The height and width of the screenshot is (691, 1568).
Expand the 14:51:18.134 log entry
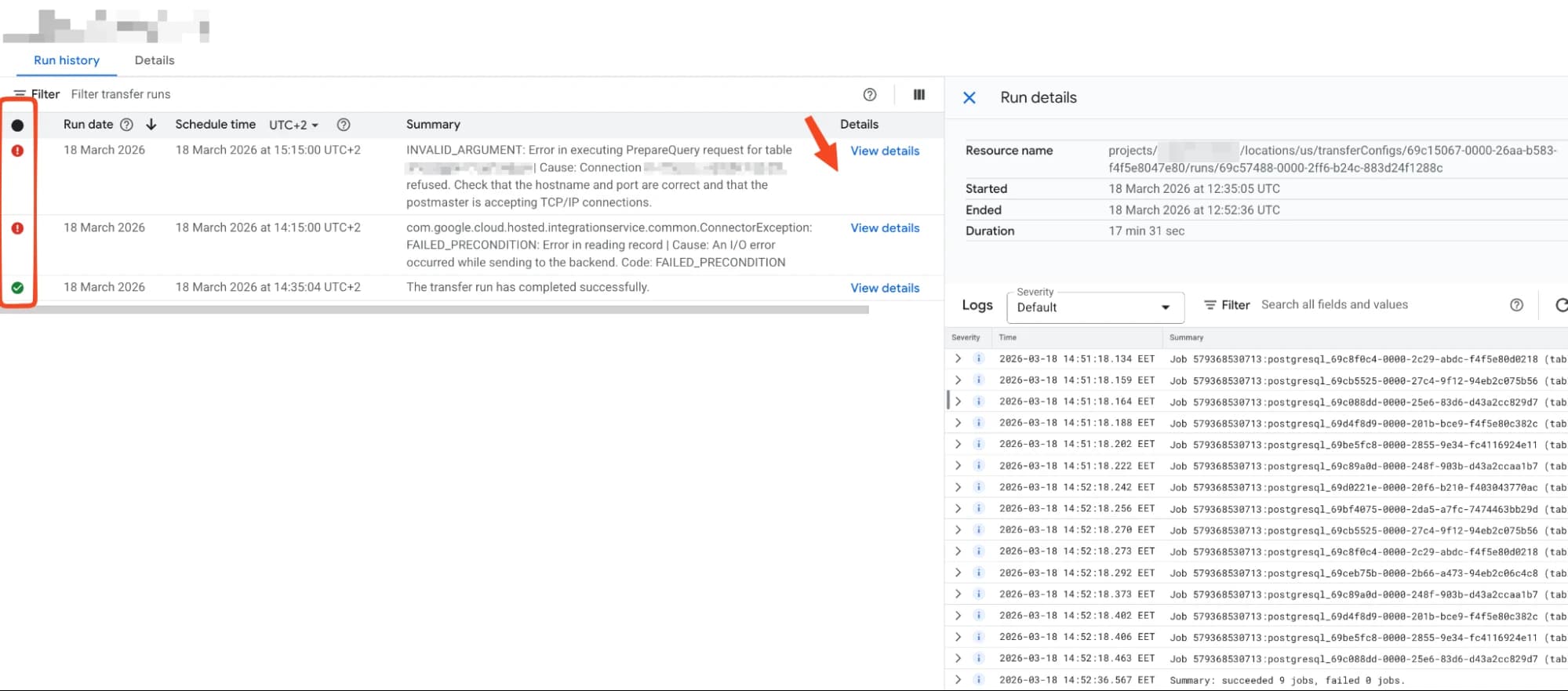(x=958, y=358)
